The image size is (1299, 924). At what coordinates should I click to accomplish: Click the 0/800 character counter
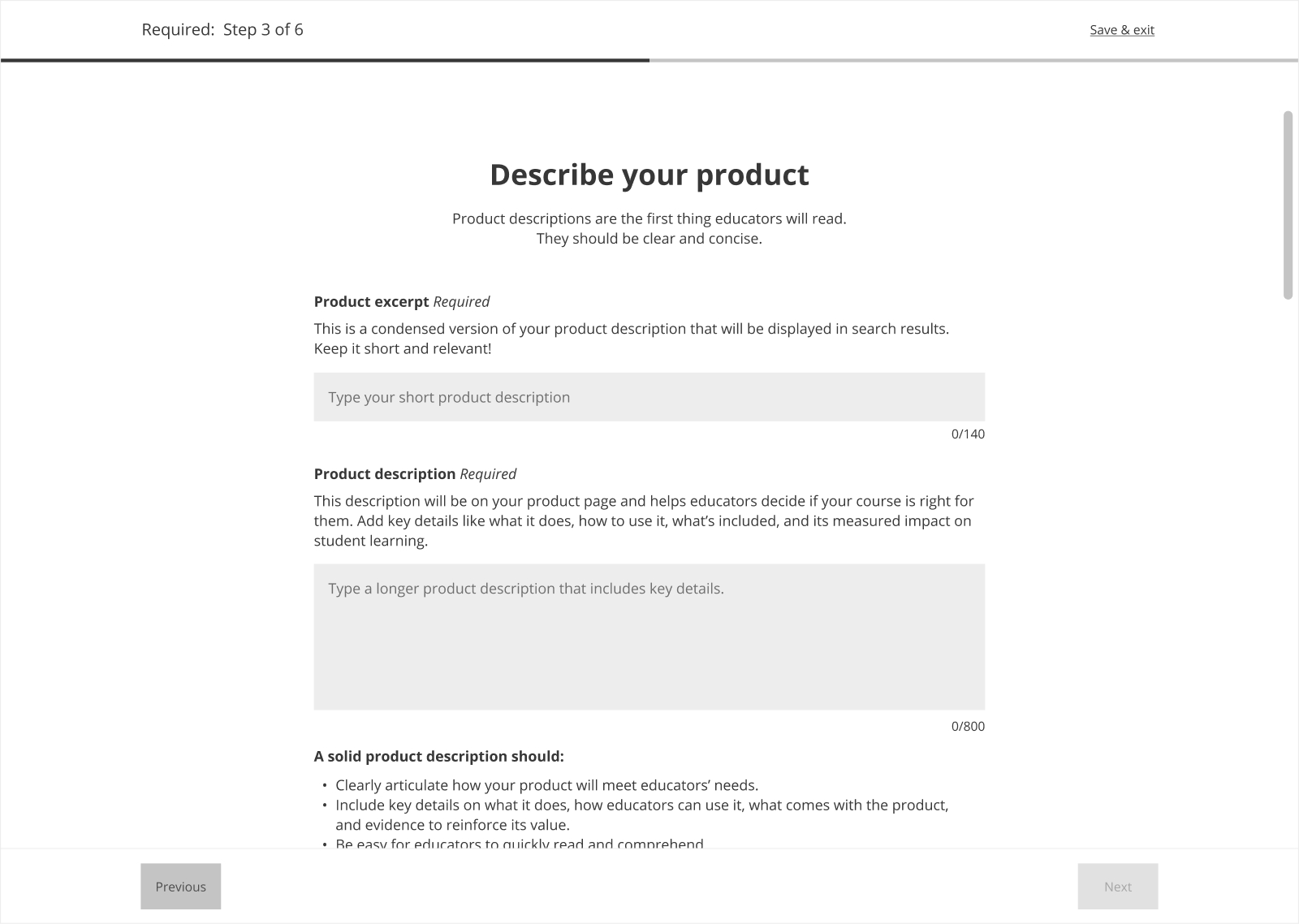(968, 727)
